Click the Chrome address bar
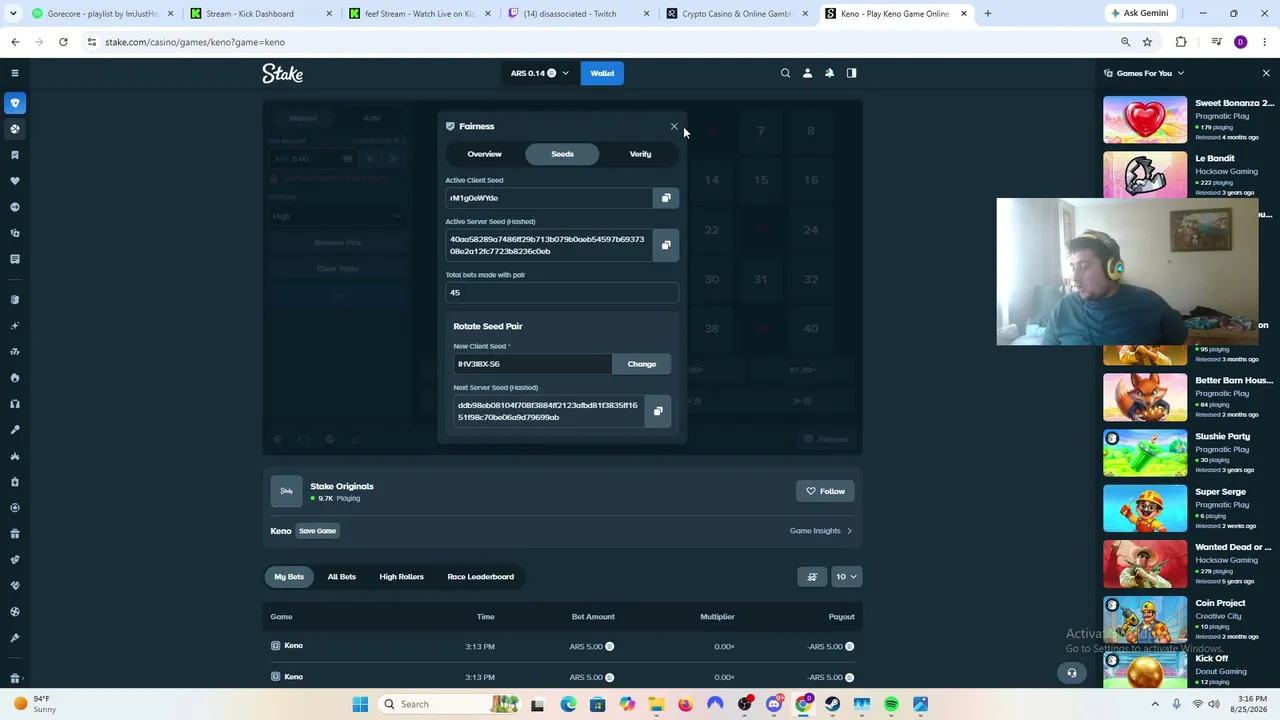Screen dimensions: 1280x720 click(600, 42)
